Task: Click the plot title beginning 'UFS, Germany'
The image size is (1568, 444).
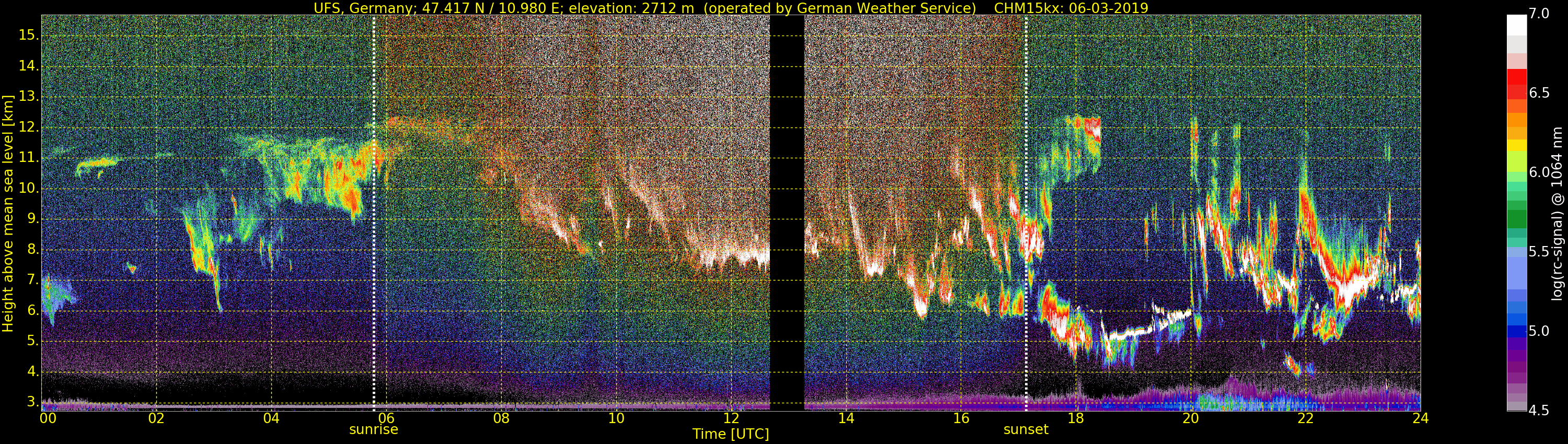Action: tap(731, 8)
